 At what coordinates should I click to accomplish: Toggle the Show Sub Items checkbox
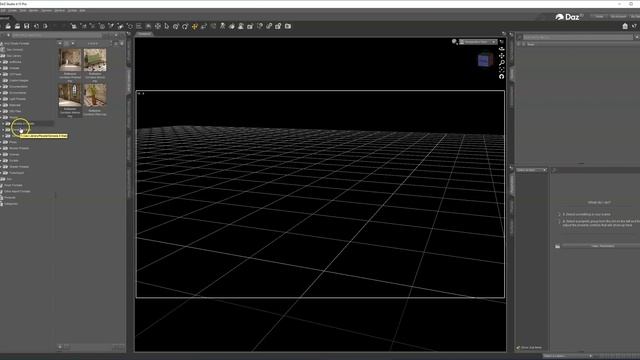click(518, 348)
